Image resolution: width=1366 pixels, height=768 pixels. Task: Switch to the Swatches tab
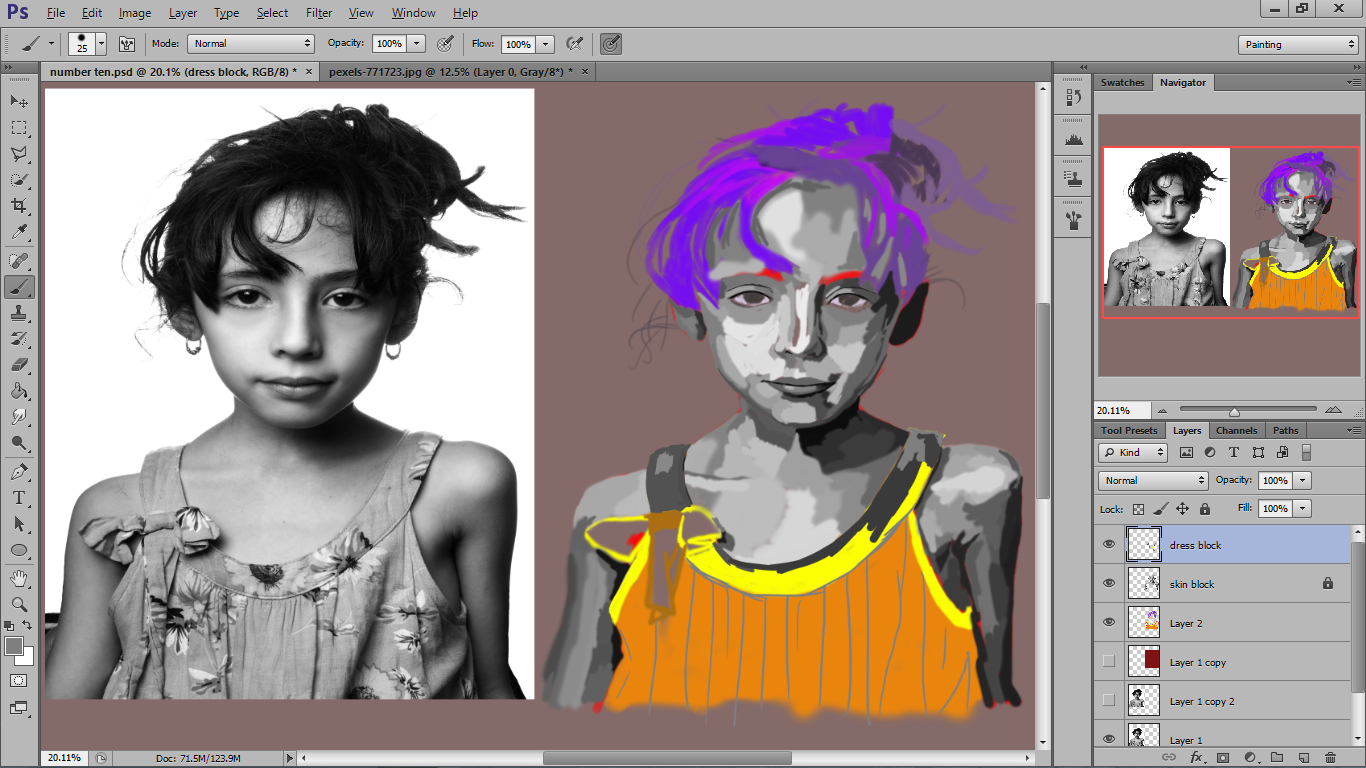point(1122,82)
